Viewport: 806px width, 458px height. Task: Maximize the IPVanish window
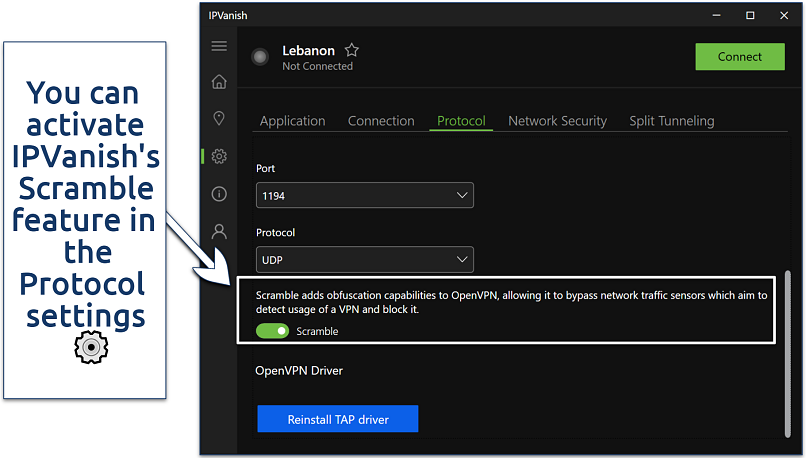[x=750, y=15]
